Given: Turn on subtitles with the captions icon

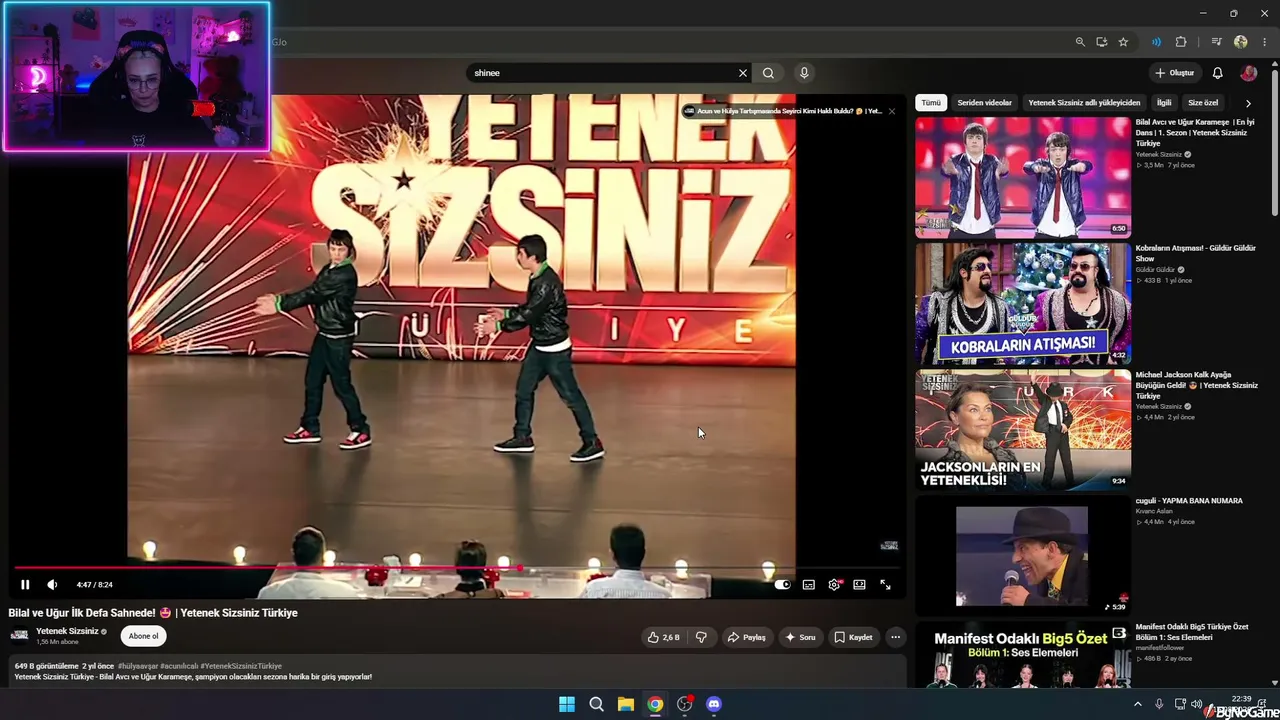Looking at the screenshot, I should tap(808, 585).
